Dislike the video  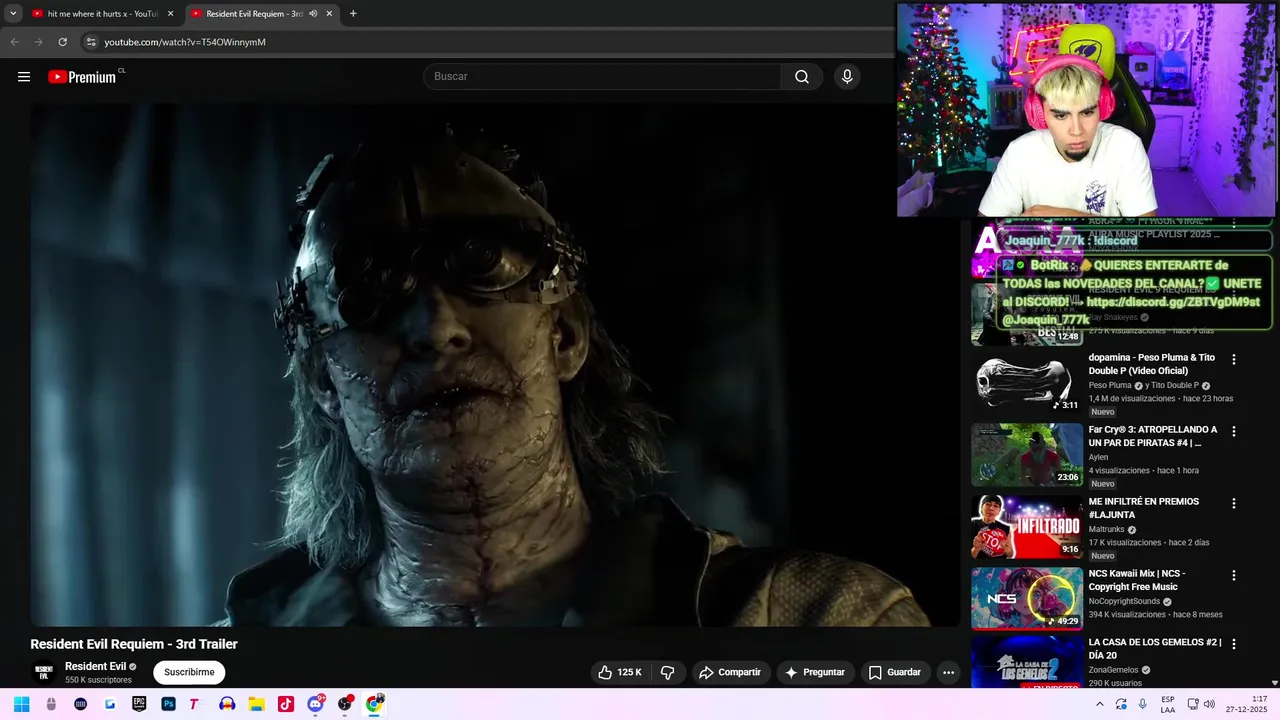click(668, 672)
